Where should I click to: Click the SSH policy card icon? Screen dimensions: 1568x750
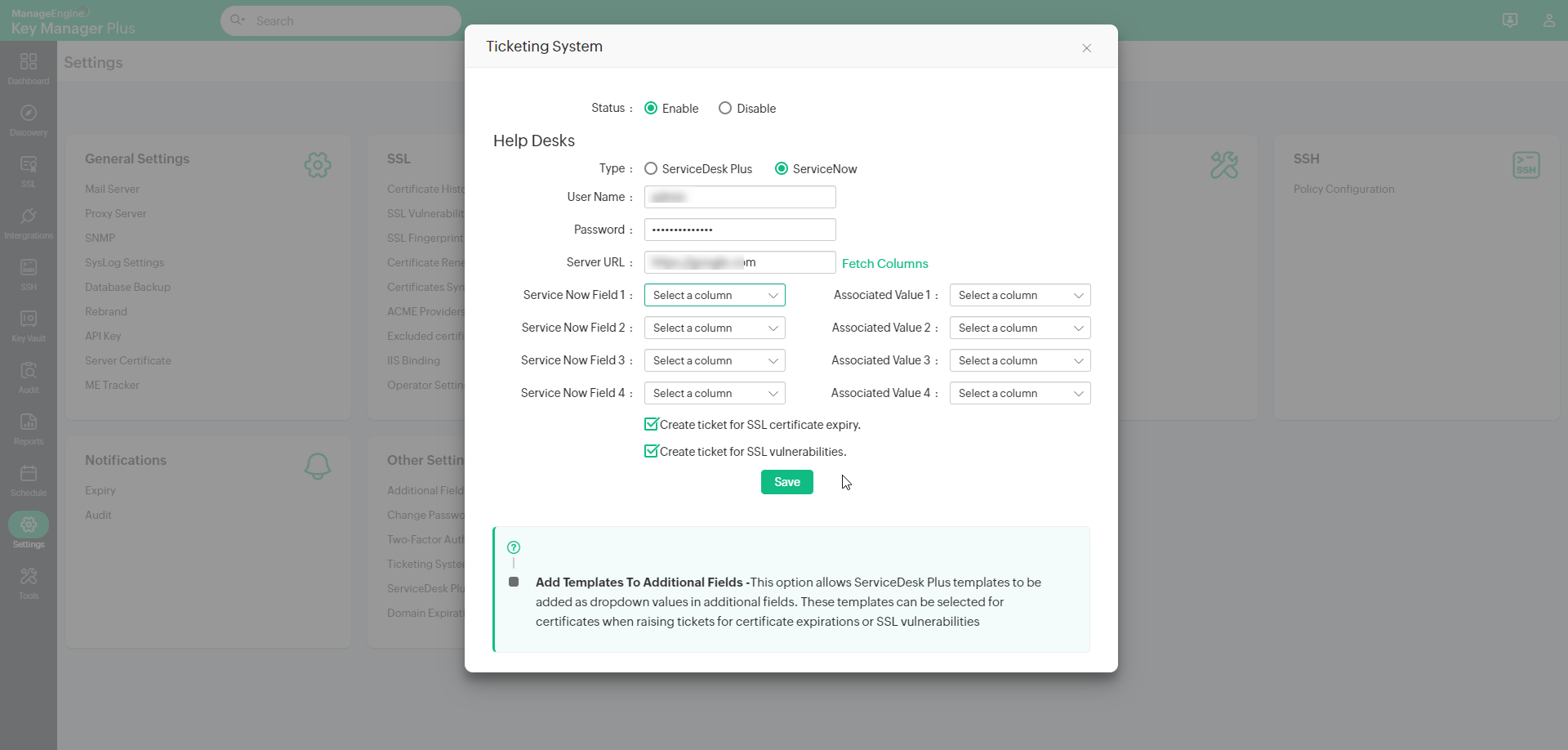[x=1526, y=165]
